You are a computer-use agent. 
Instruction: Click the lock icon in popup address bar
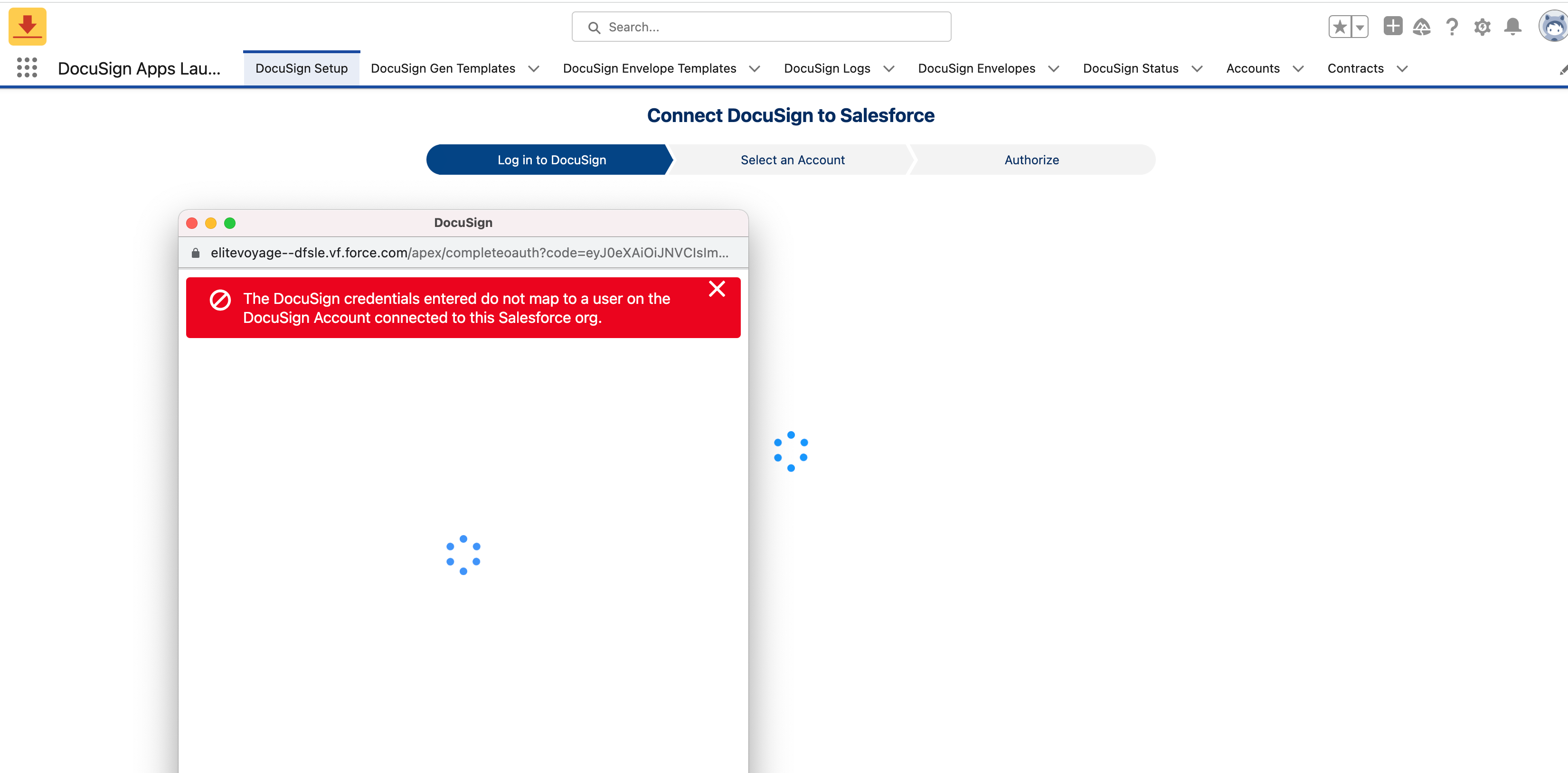195,253
